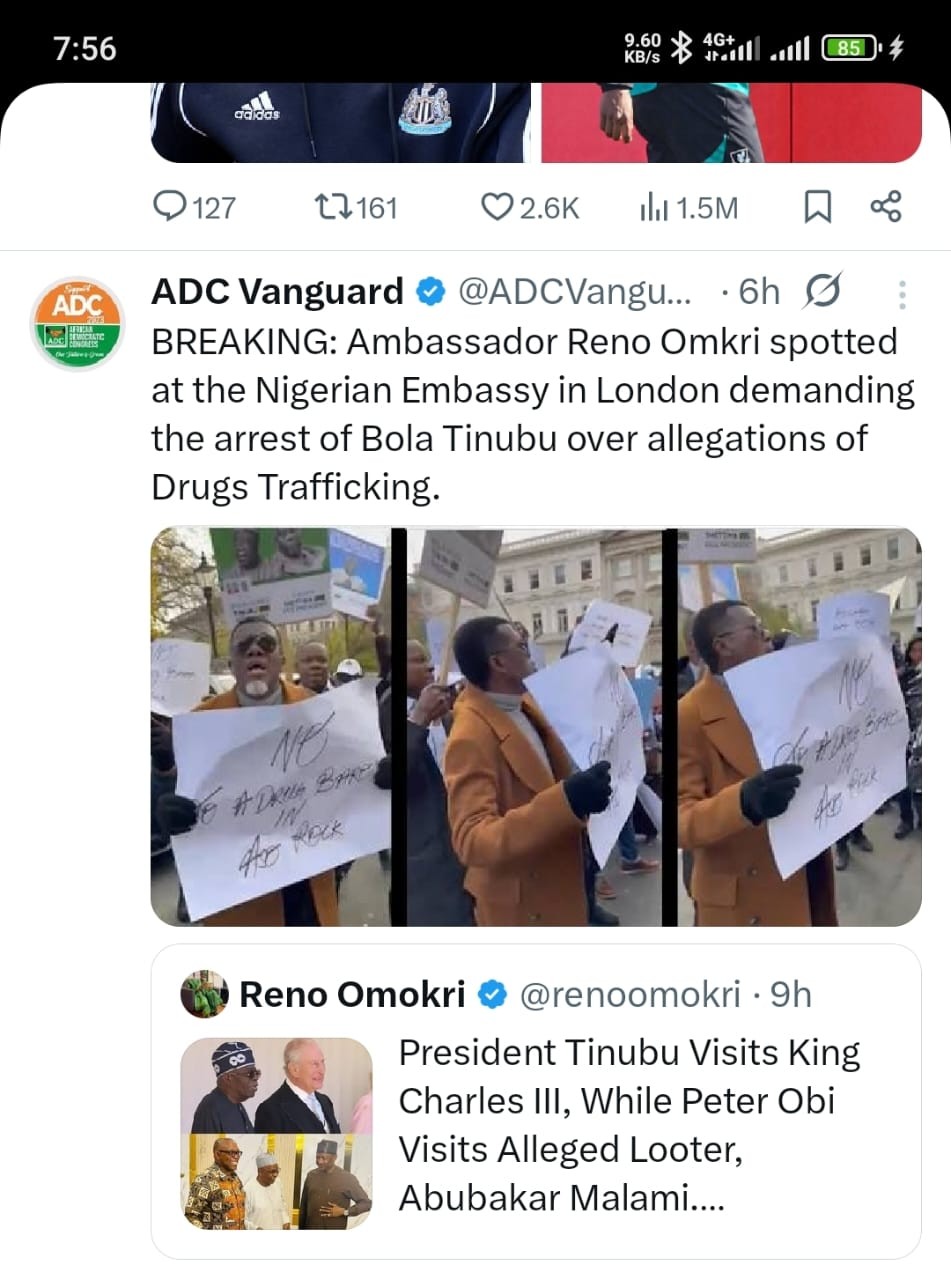Open the left protest photo

pos(270,727)
